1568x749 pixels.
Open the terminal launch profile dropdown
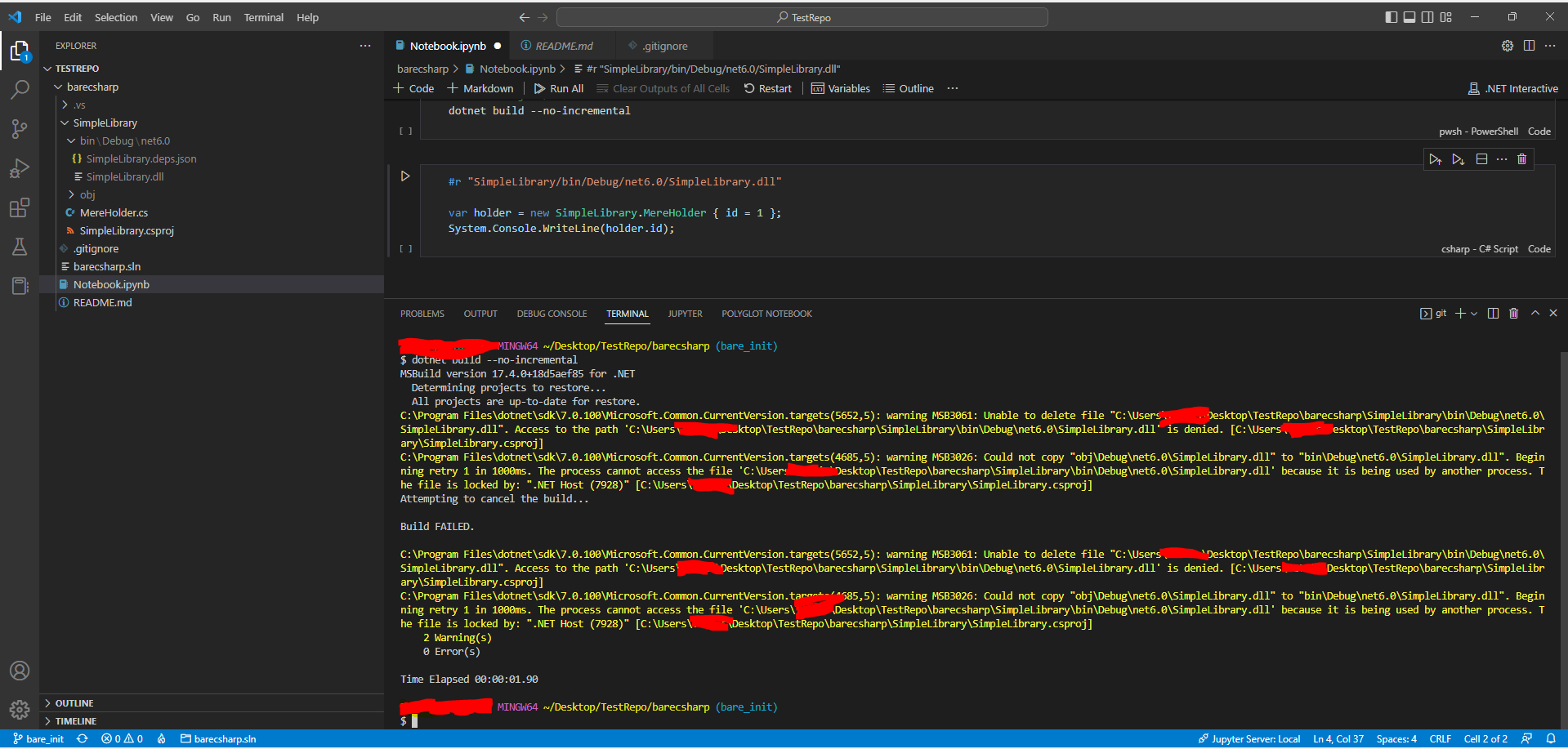1473,313
